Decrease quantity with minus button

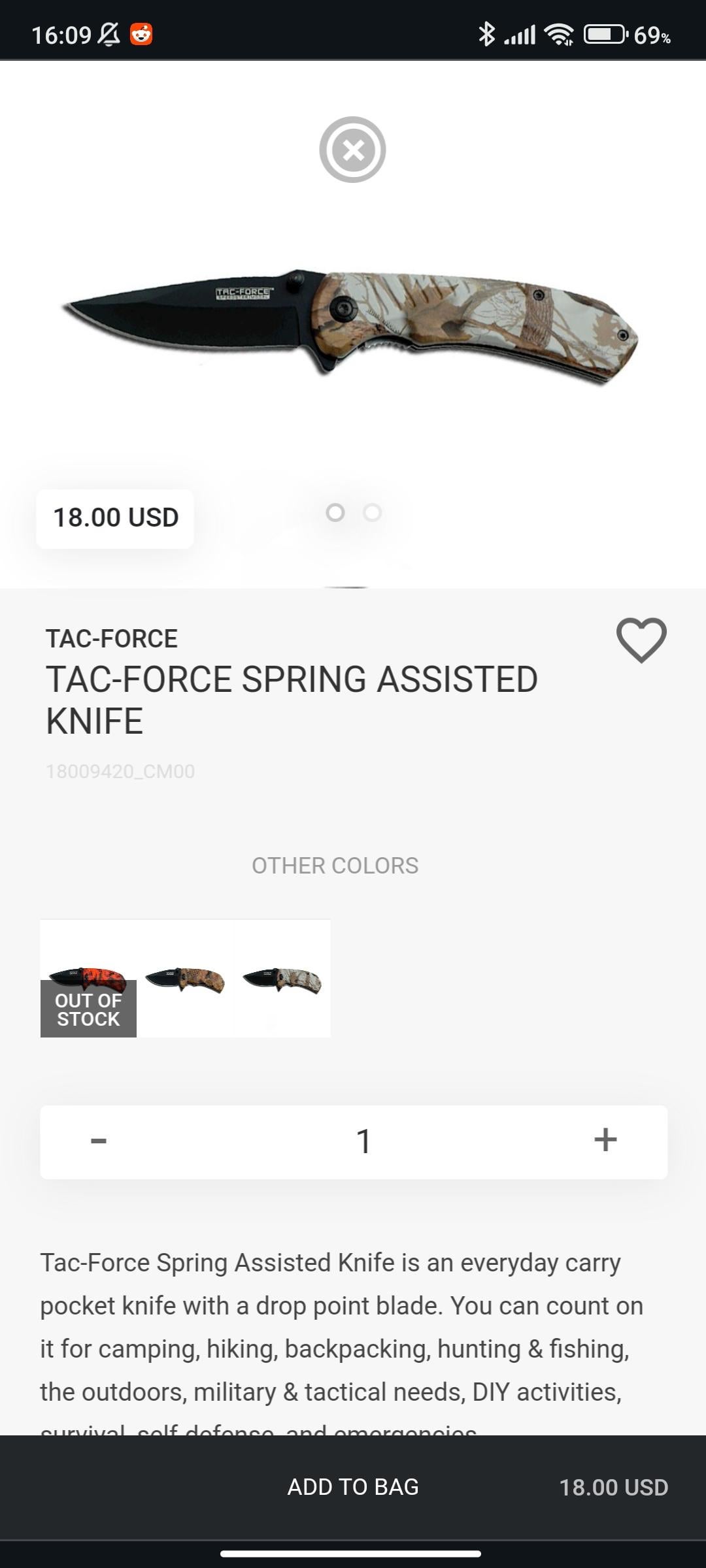(99, 1141)
